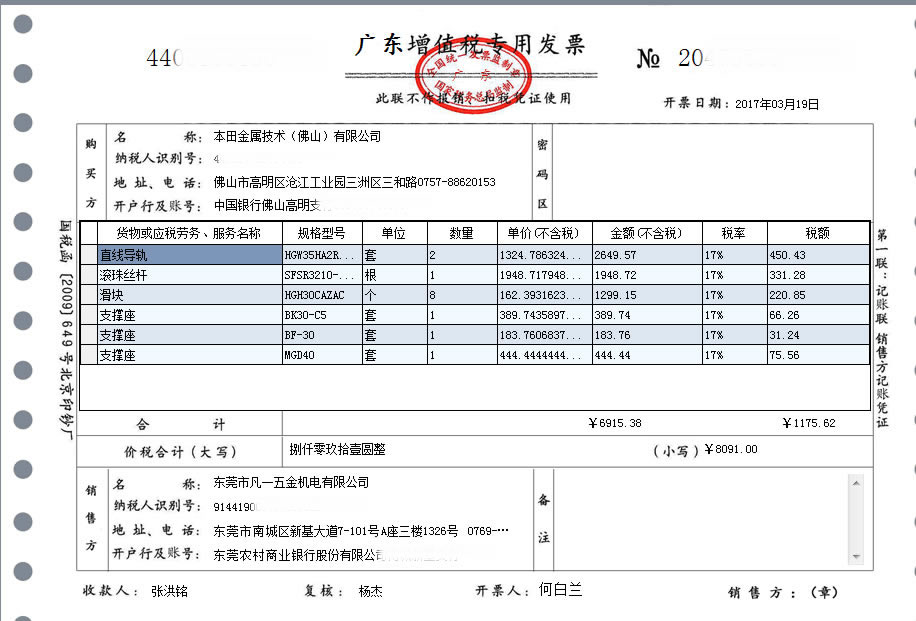Viewport: 916px width, 621px height.
Task: Click the BF-30 specification cell
Action: [322, 335]
